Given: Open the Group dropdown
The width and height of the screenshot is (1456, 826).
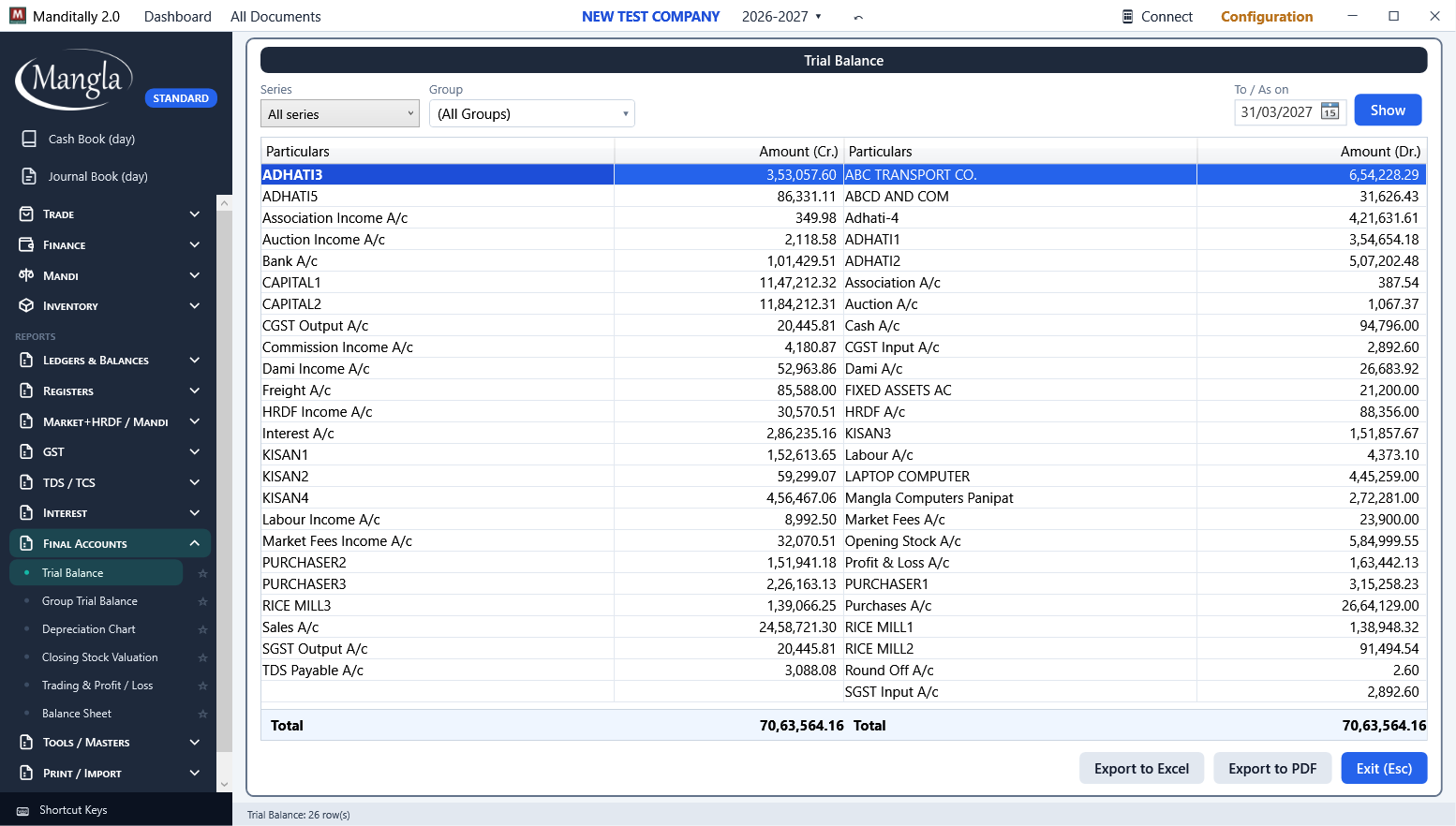Looking at the screenshot, I should (532, 113).
